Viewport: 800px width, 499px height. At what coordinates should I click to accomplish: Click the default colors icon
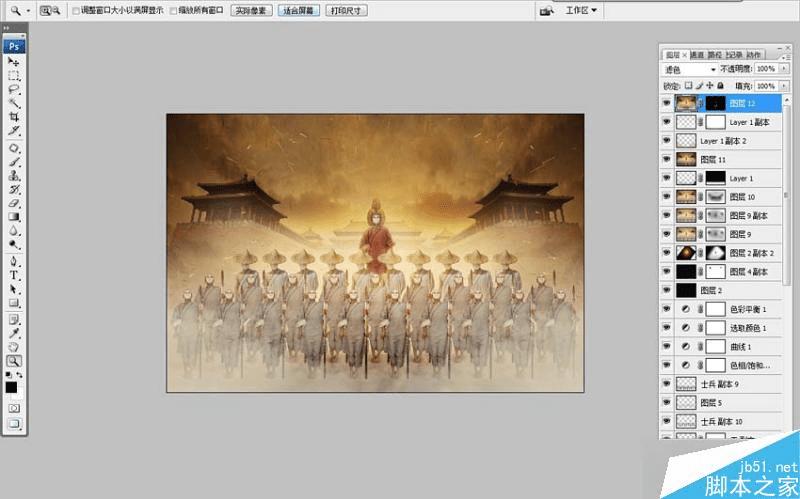click(8, 375)
